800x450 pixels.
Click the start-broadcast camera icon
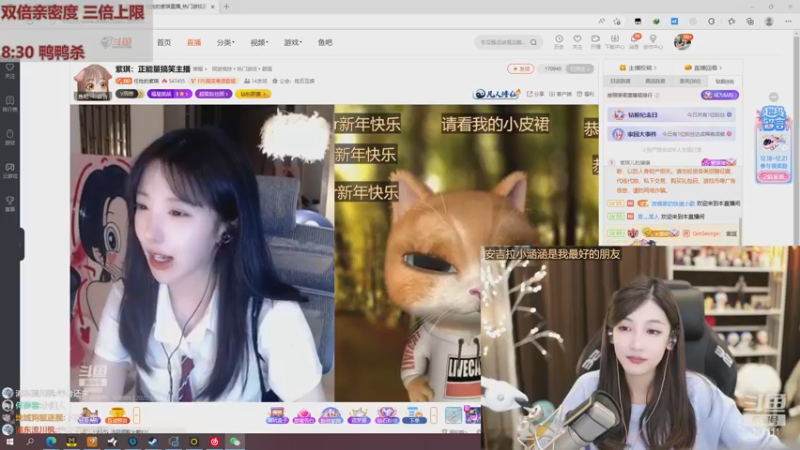[x=595, y=42]
